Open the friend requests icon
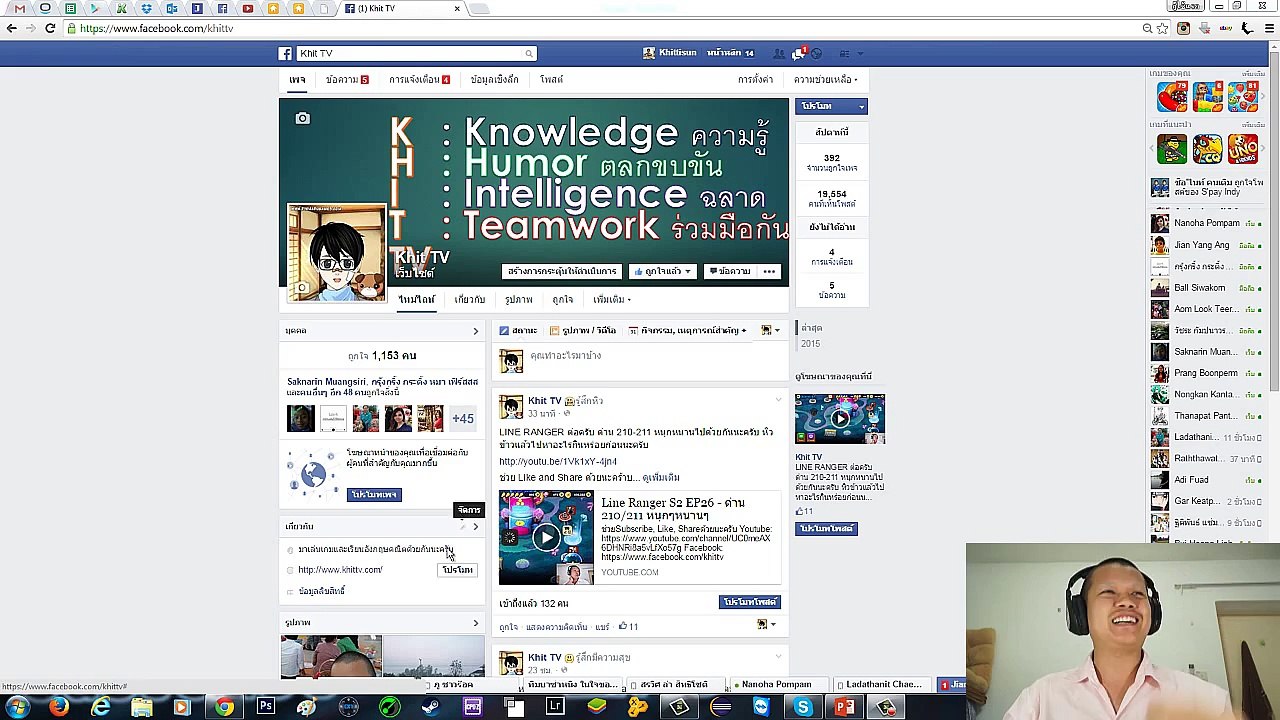1280x720 pixels. [779, 53]
